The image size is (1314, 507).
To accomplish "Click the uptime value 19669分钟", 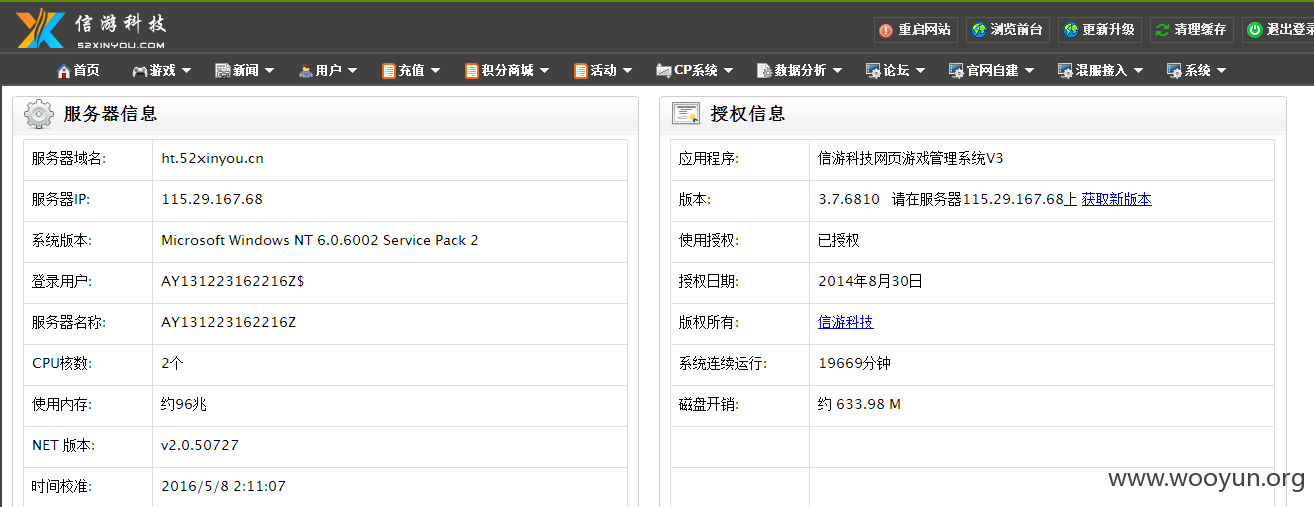I will tap(855, 363).
